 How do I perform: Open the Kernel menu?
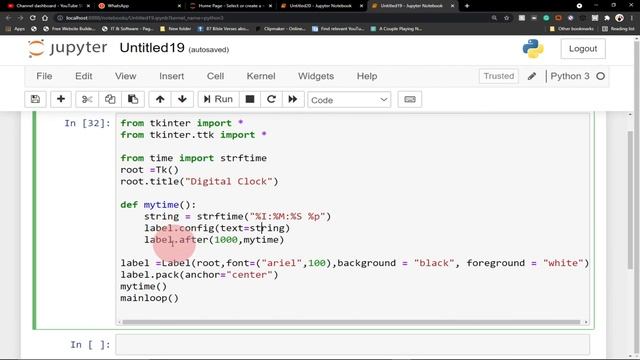point(261,76)
